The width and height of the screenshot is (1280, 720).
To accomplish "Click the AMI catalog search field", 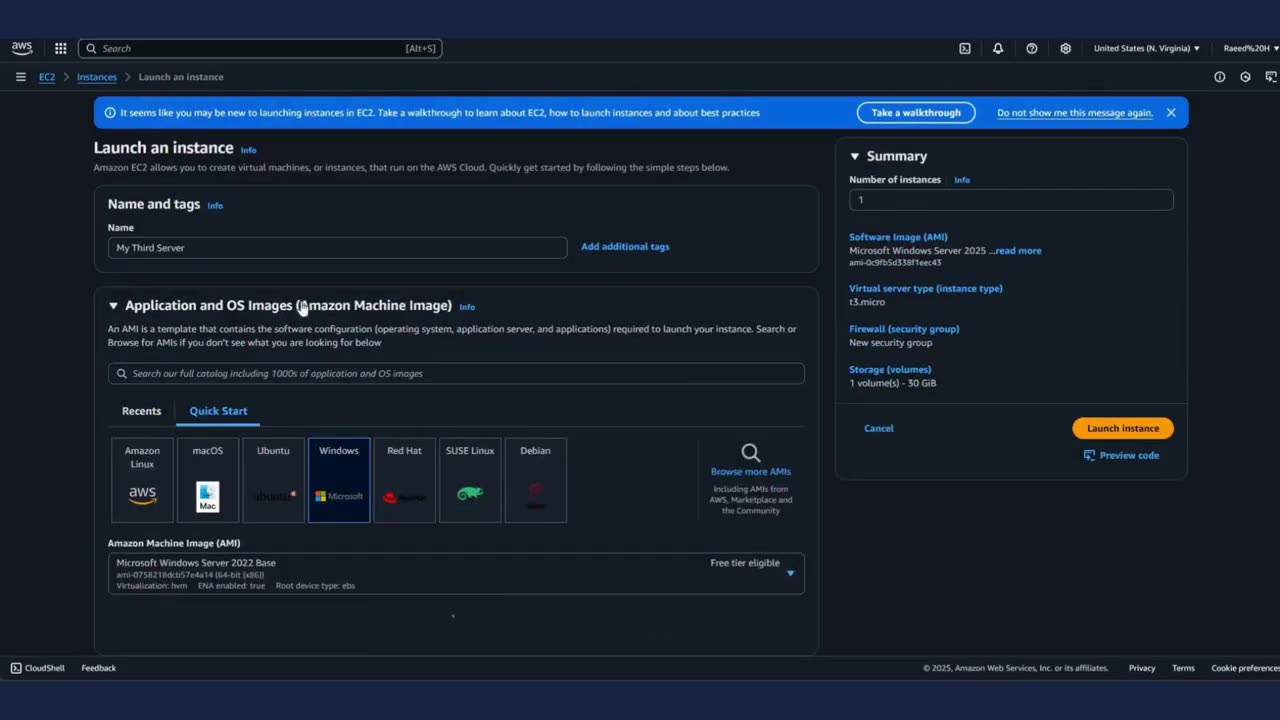I will 456,373.
